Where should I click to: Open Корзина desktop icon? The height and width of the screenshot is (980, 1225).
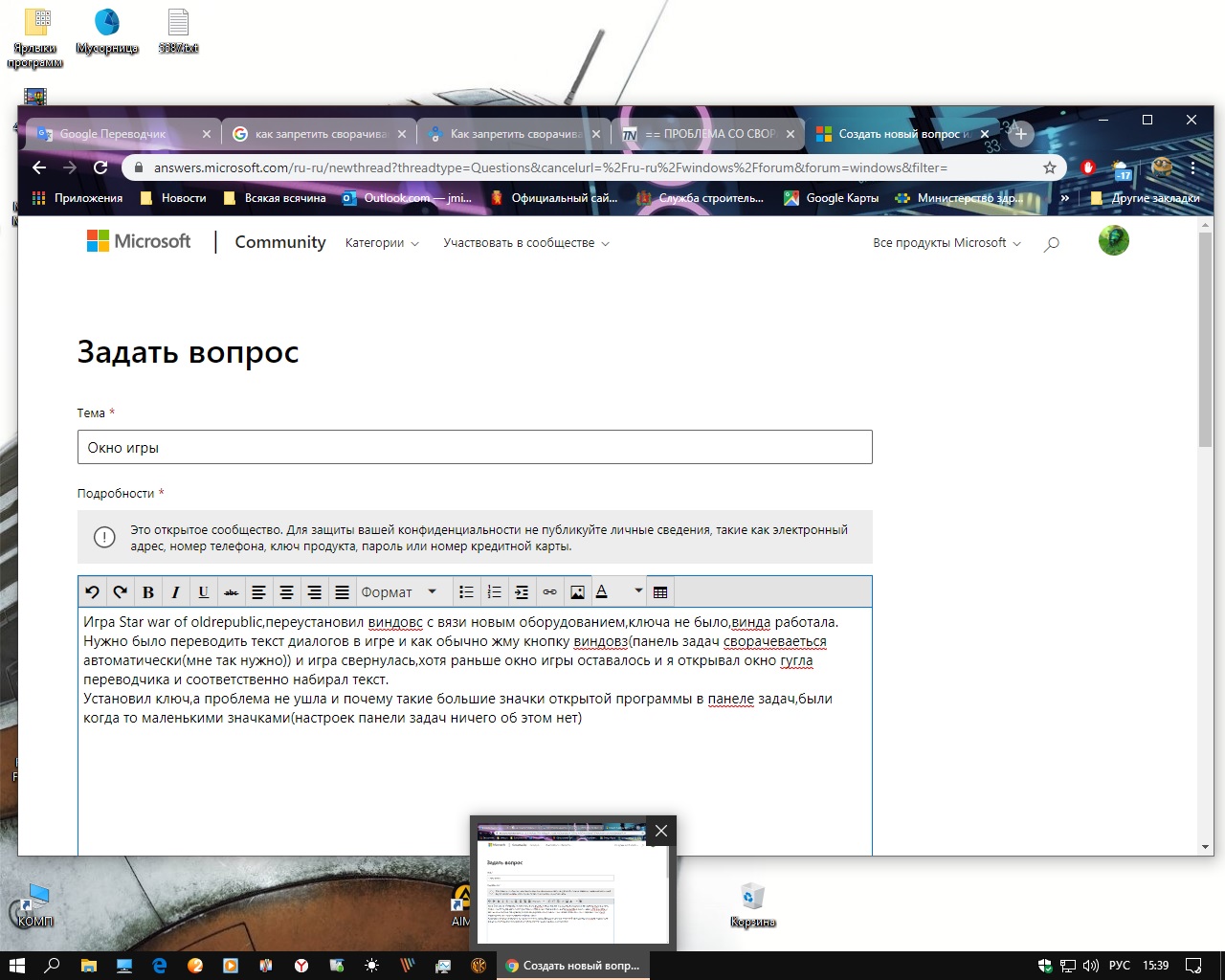click(x=752, y=905)
